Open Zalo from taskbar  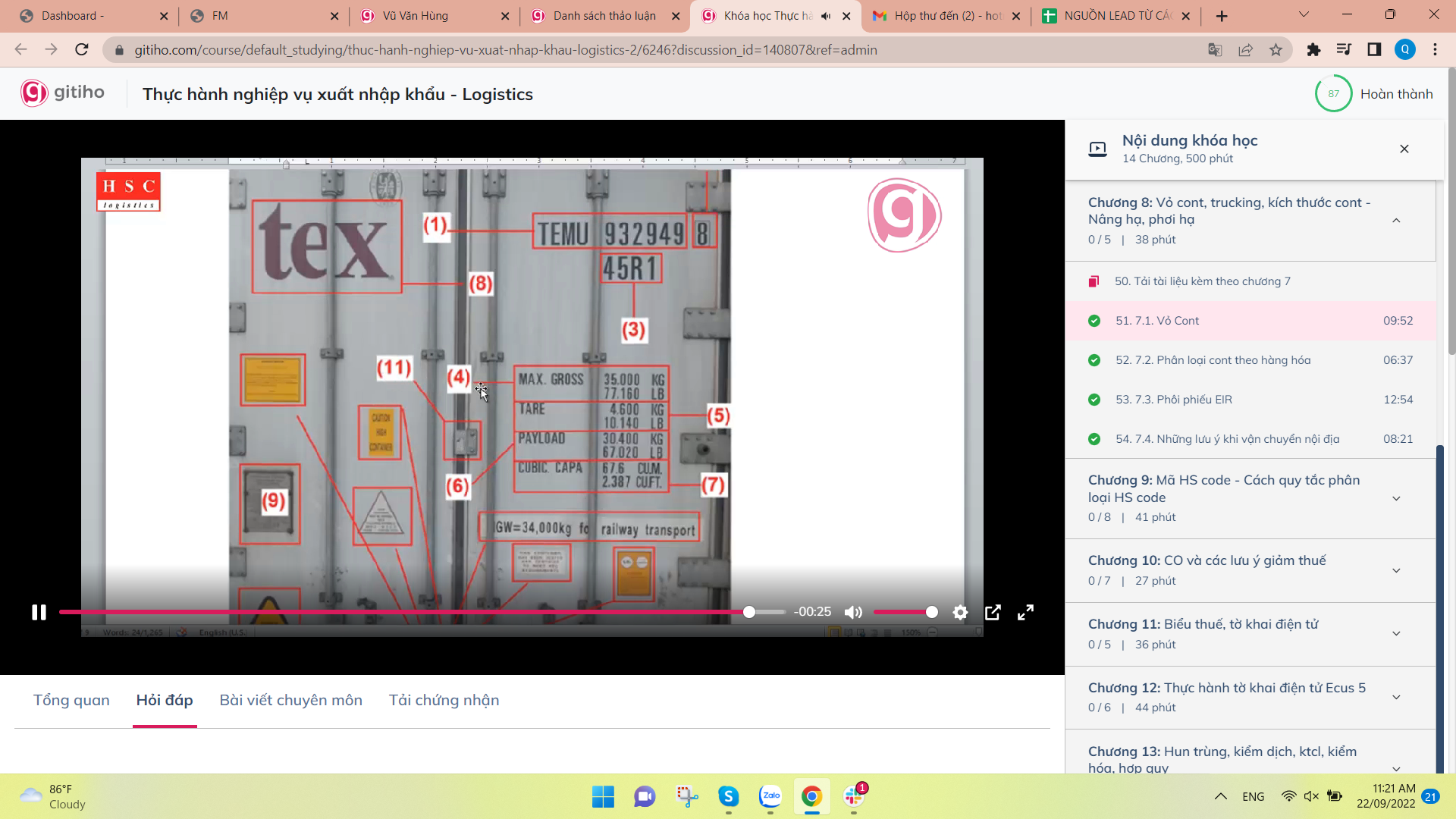(x=770, y=797)
